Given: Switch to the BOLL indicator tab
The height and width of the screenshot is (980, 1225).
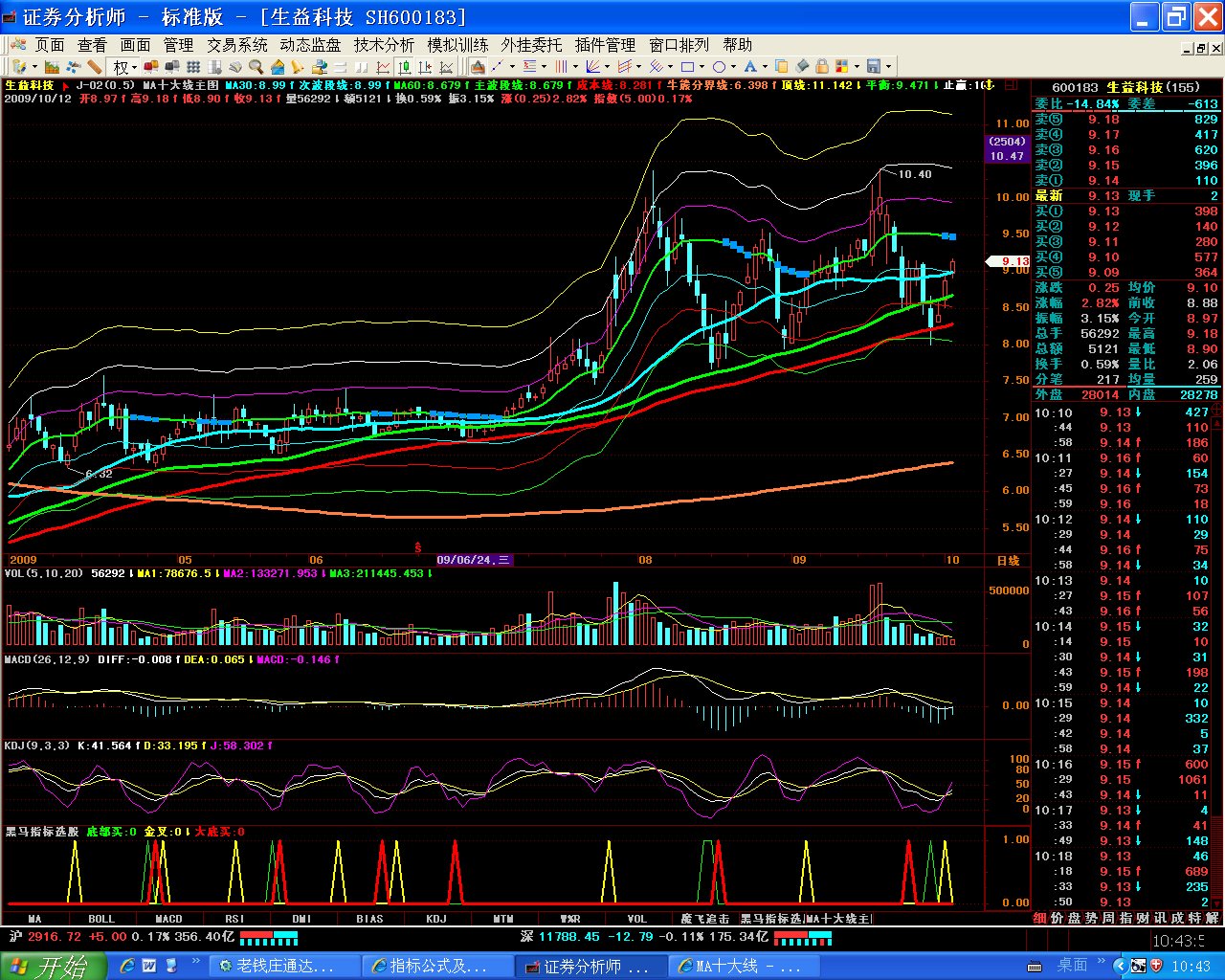Looking at the screenshot, I should click(x=101, y=919).
